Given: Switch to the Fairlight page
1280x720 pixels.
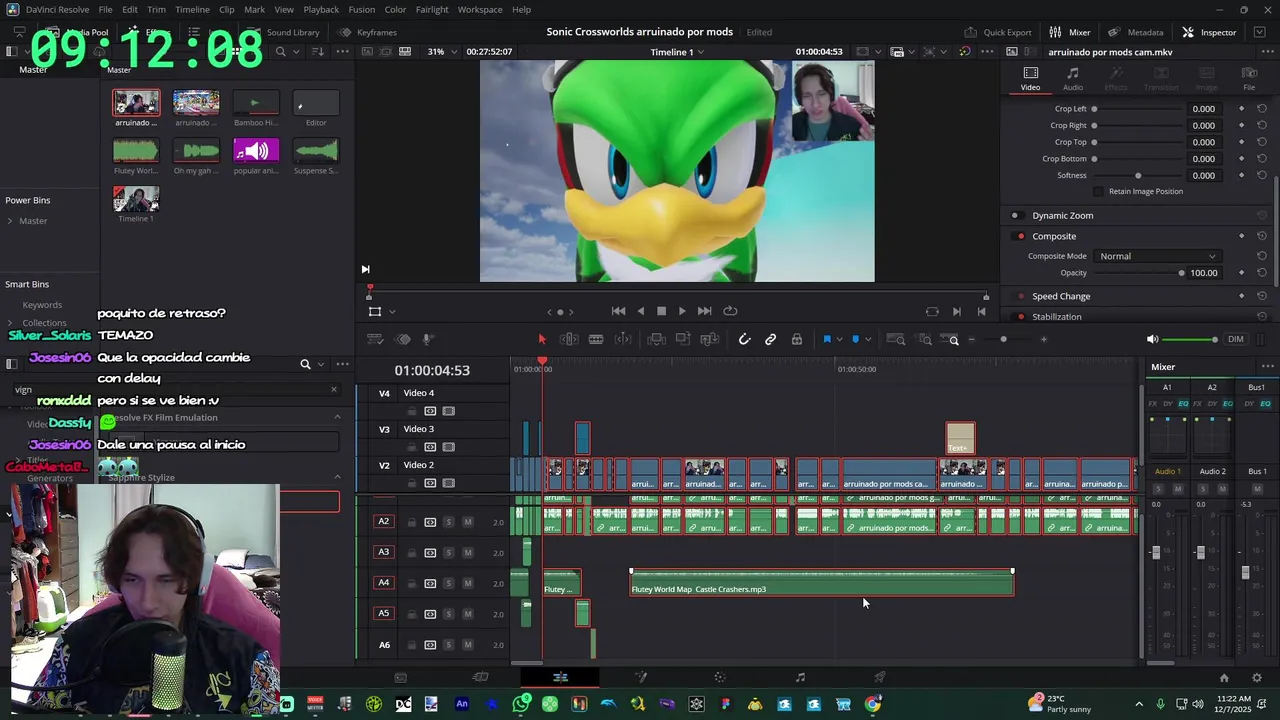Looking at the screenshot, I should pyautogui.click(x=800, y=678).
